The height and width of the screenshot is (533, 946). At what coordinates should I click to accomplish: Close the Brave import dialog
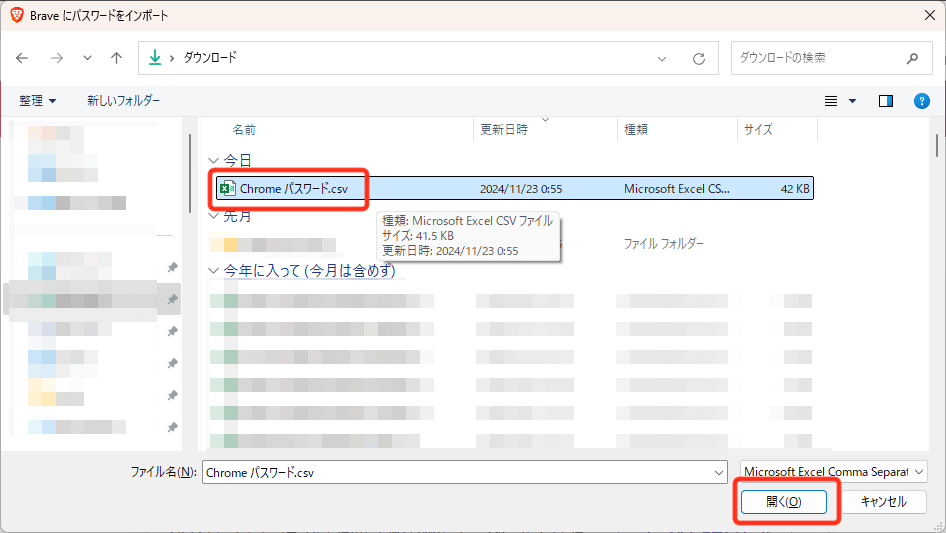click(930, 15)
